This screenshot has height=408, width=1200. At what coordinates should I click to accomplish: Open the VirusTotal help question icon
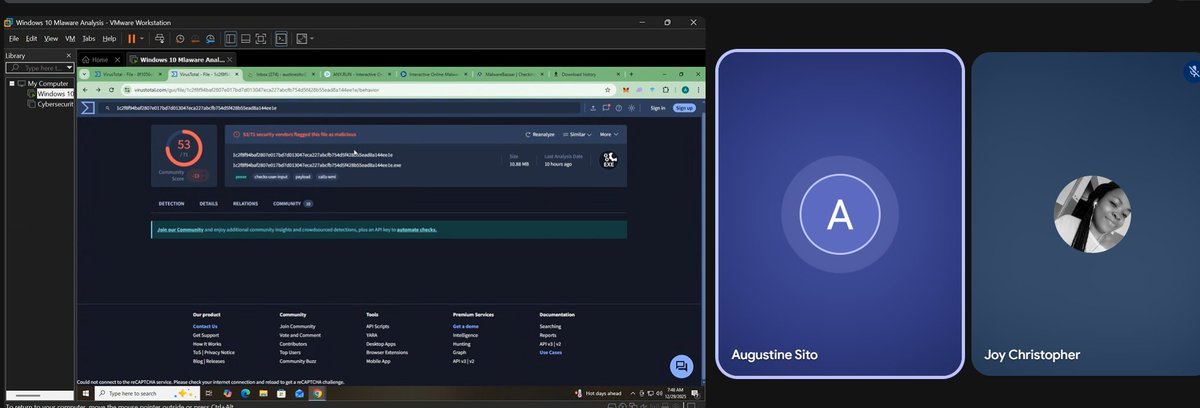(x=619, y=108)
